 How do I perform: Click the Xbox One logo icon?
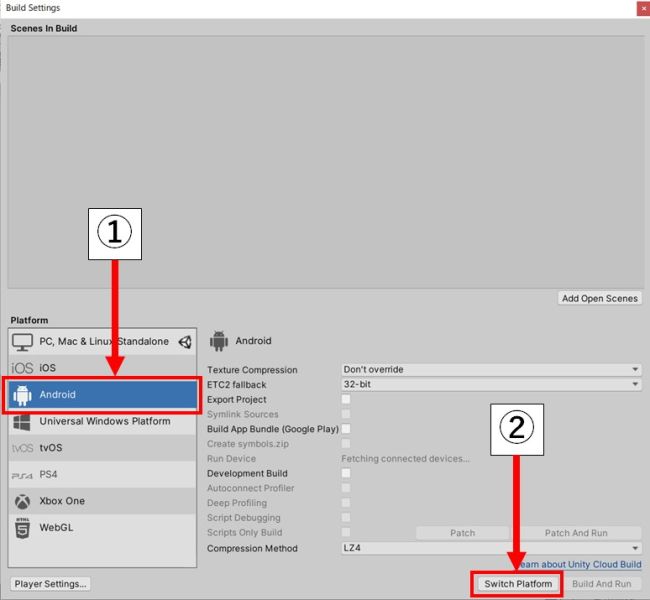pyautogui.click(x=22, y=502)
